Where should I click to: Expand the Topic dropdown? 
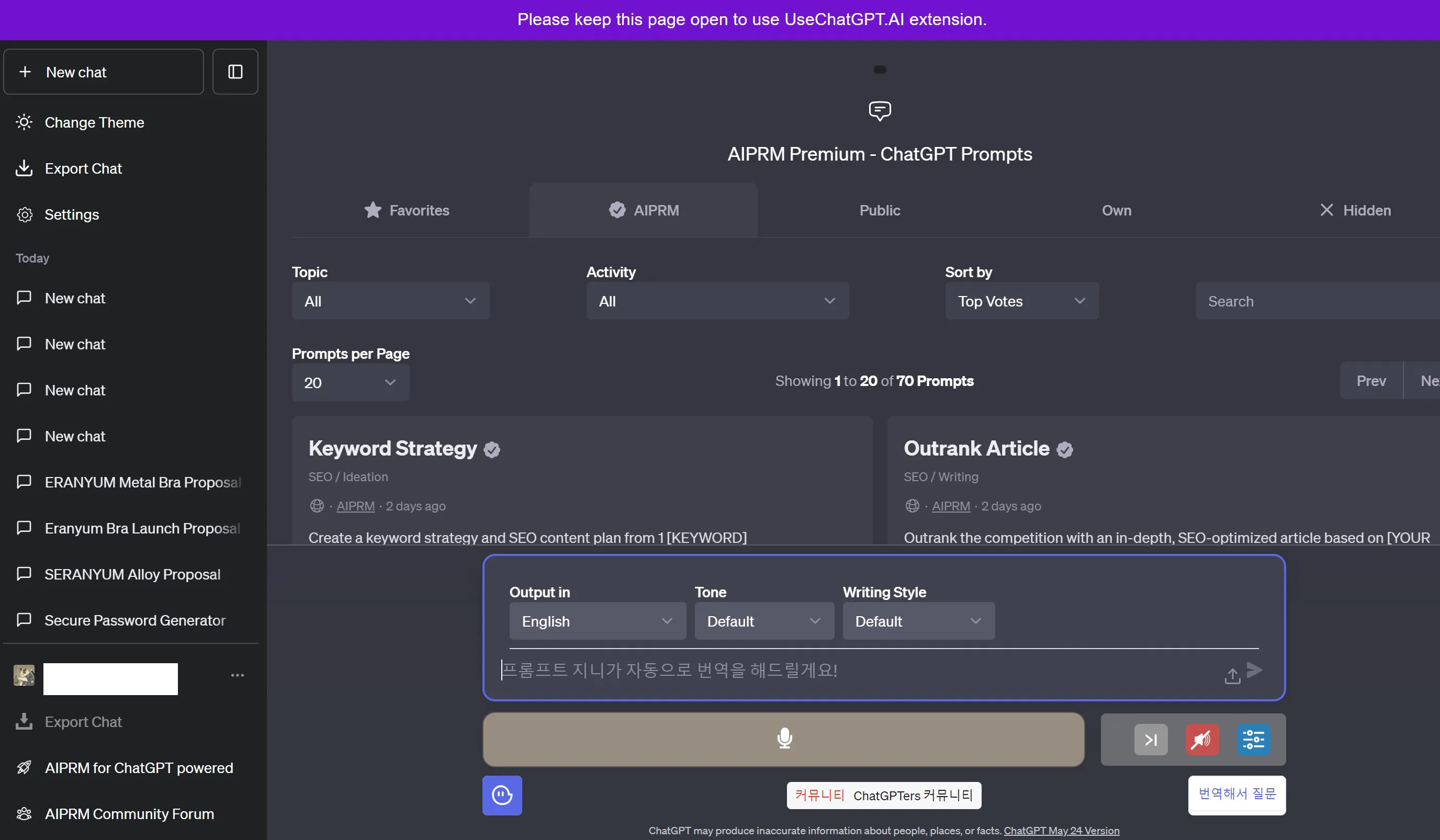[390, 301]
